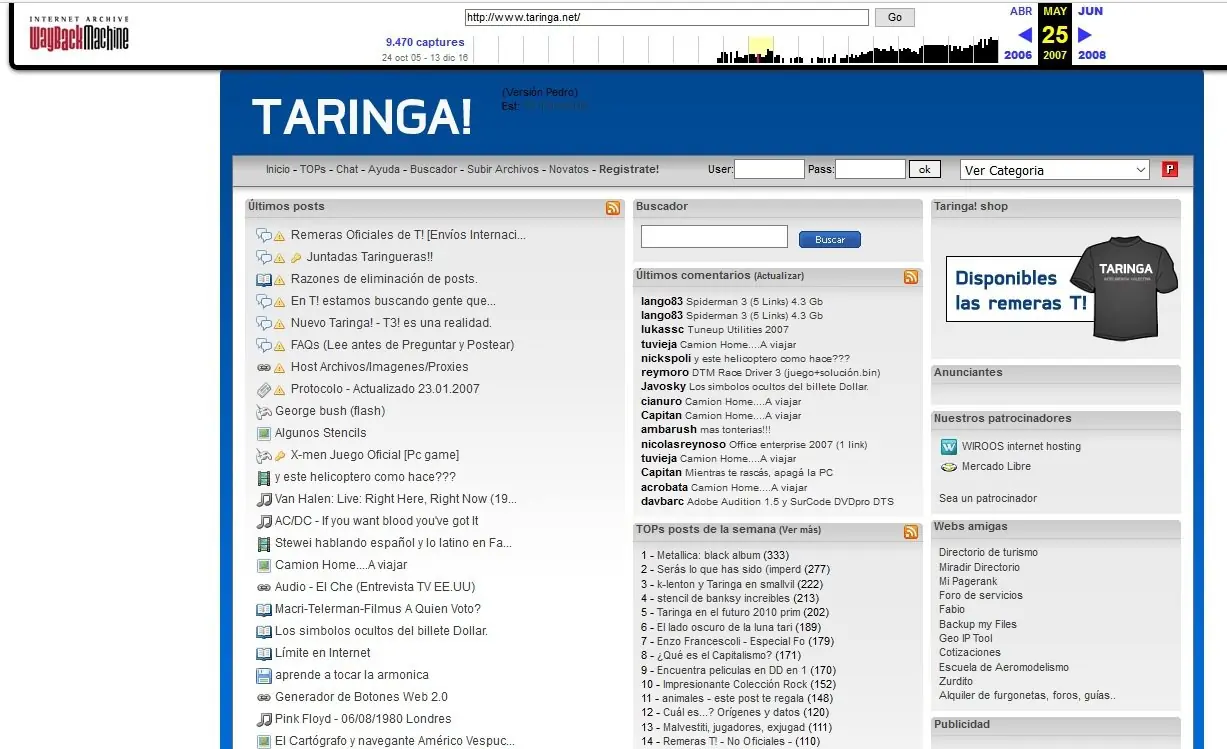Click the music icon beside Pink Floyd post

pyautogui.click(x=264, y=719)
